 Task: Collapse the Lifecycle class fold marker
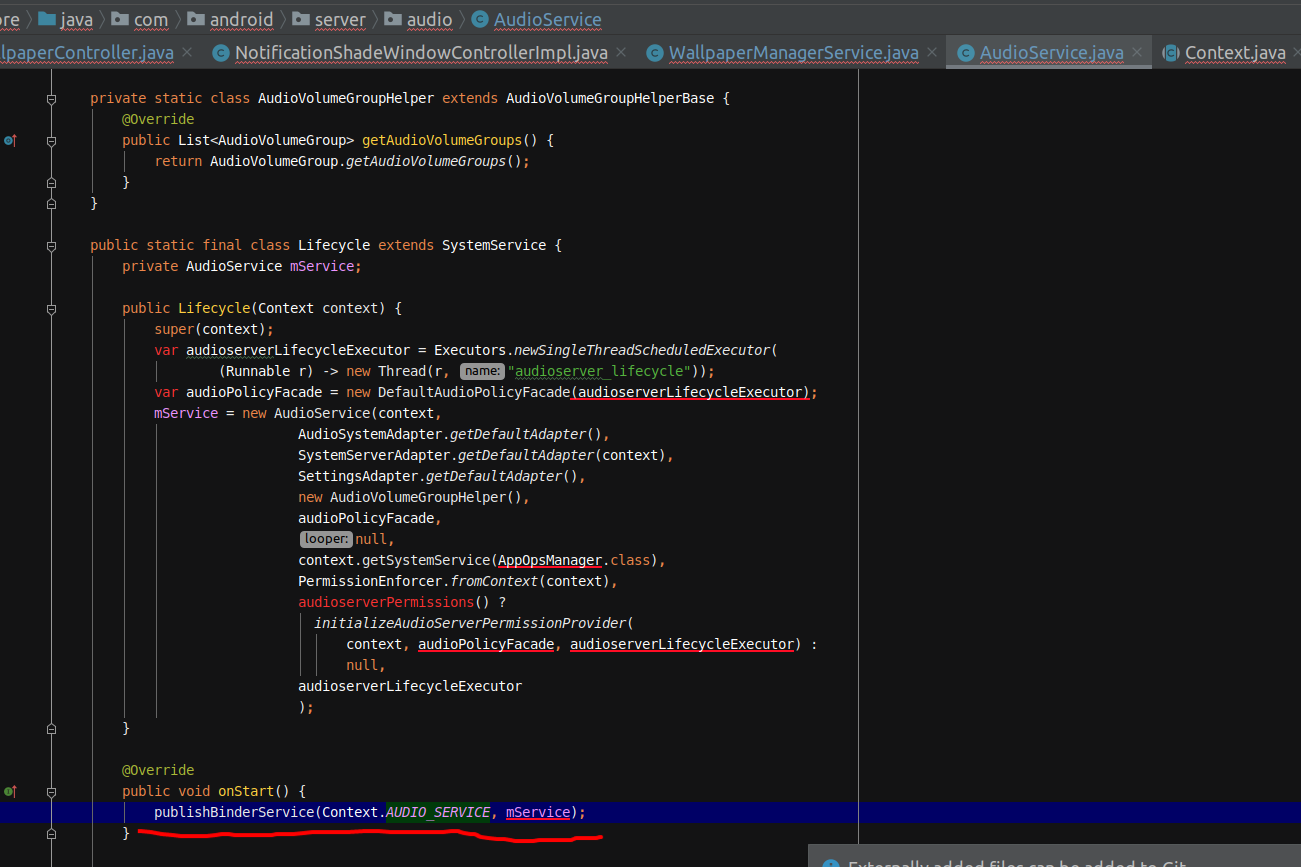51,246
